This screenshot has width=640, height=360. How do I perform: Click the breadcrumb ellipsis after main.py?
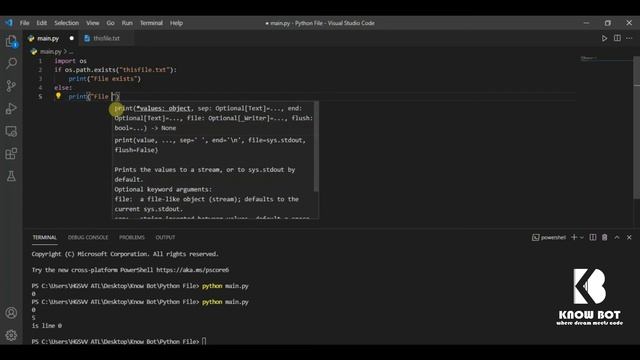[x=71, y=52]
